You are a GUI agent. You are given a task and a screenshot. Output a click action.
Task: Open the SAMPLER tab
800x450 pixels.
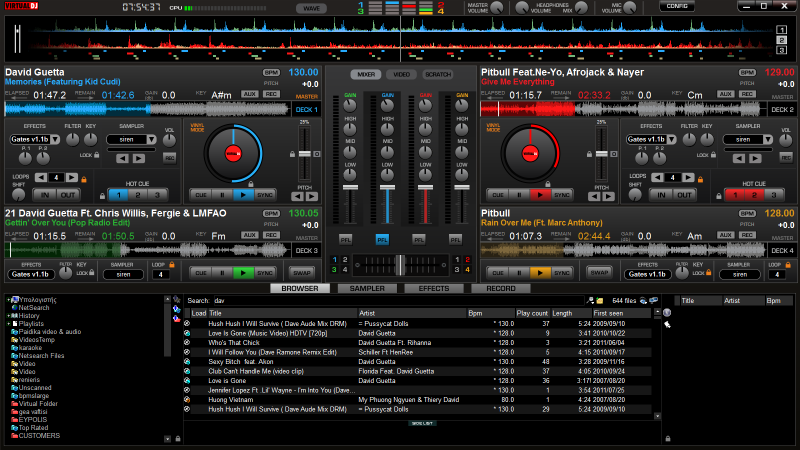tap(367, 288)
